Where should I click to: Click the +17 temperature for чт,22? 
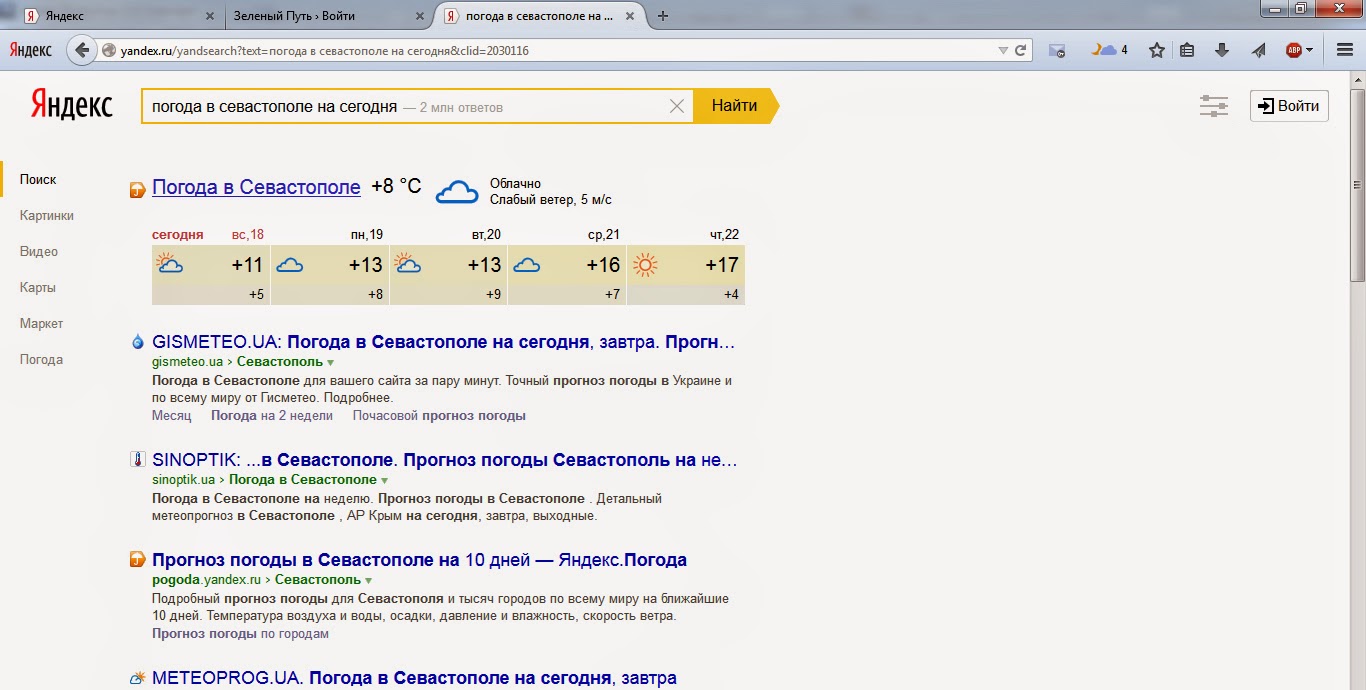point(722,265)
